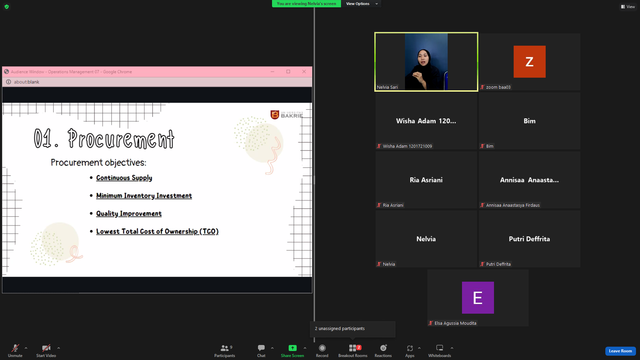640x360 pixels.
Task: Expand share options arrow beside Share Screen
Action: pyautogui.click(x=304, y=348)
